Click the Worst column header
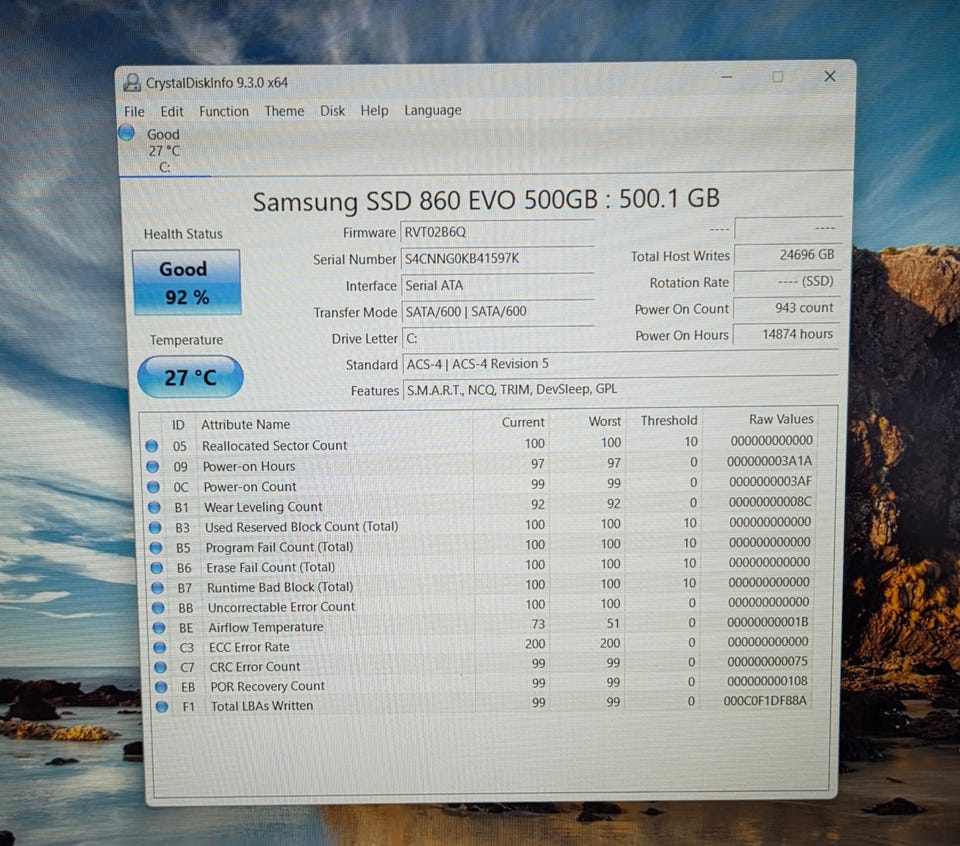Image resolution: width=960 pixels, height=846 pixels. [605, 422]
